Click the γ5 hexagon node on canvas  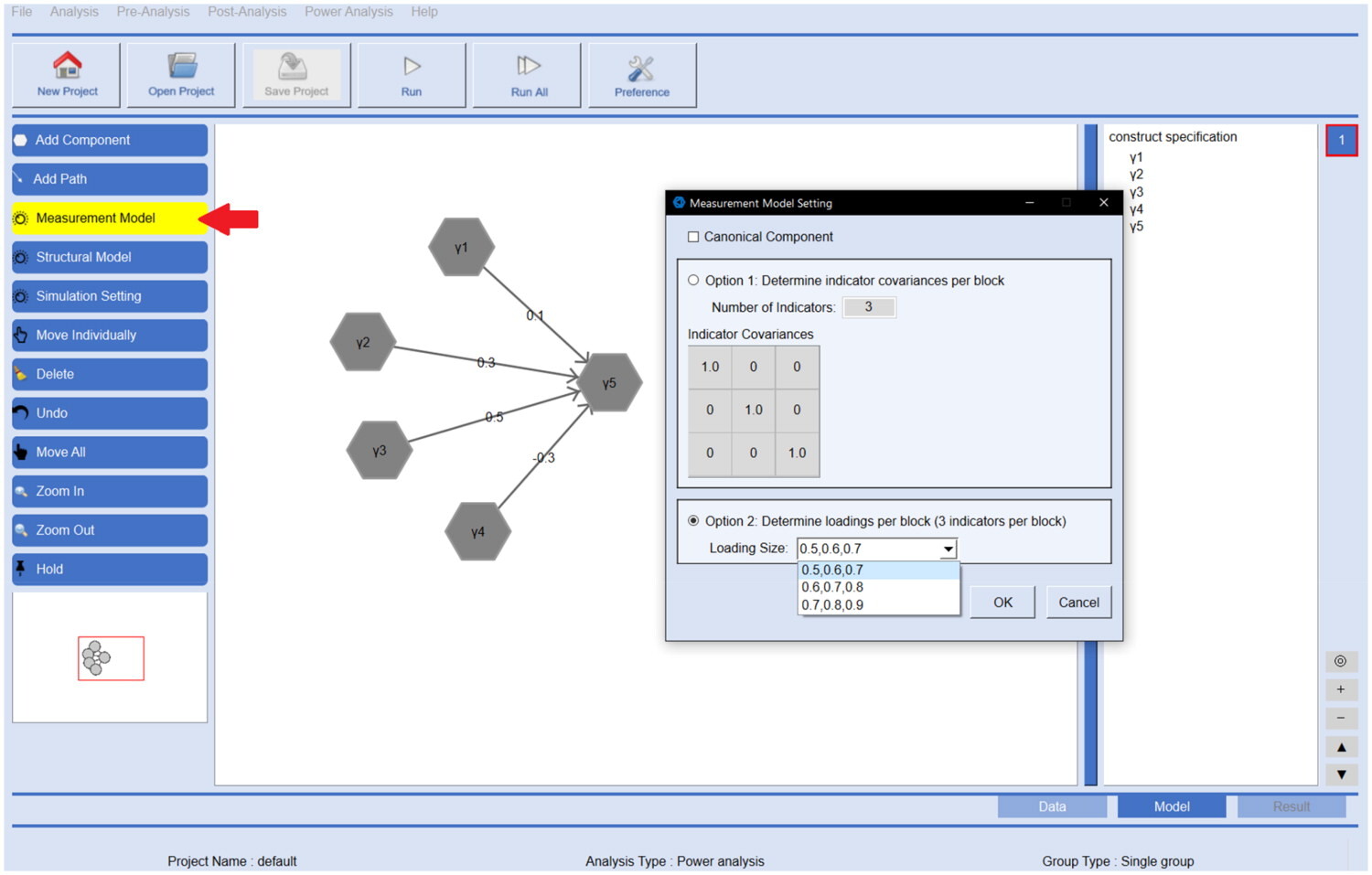[609, 382]
